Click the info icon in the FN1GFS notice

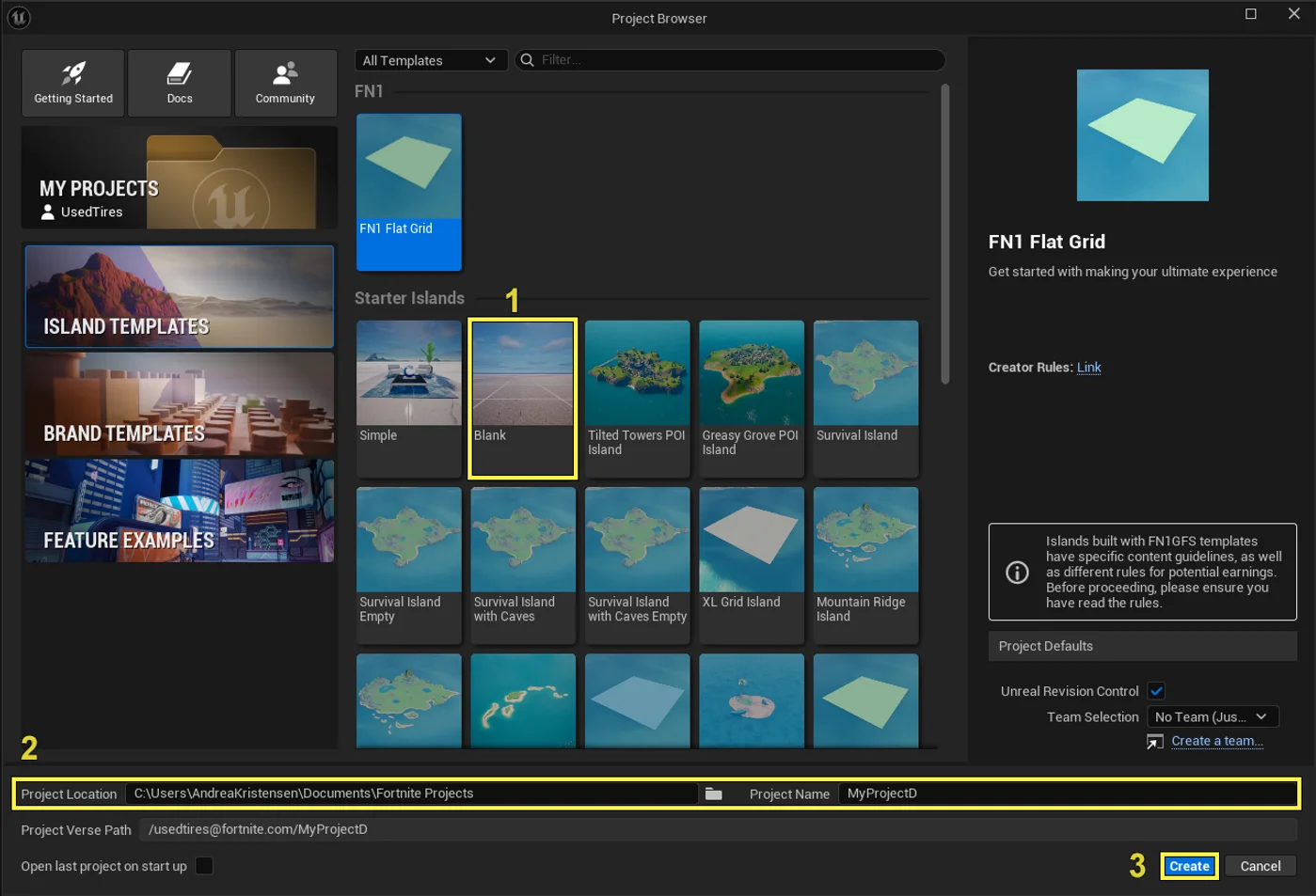pos(1017,572)
